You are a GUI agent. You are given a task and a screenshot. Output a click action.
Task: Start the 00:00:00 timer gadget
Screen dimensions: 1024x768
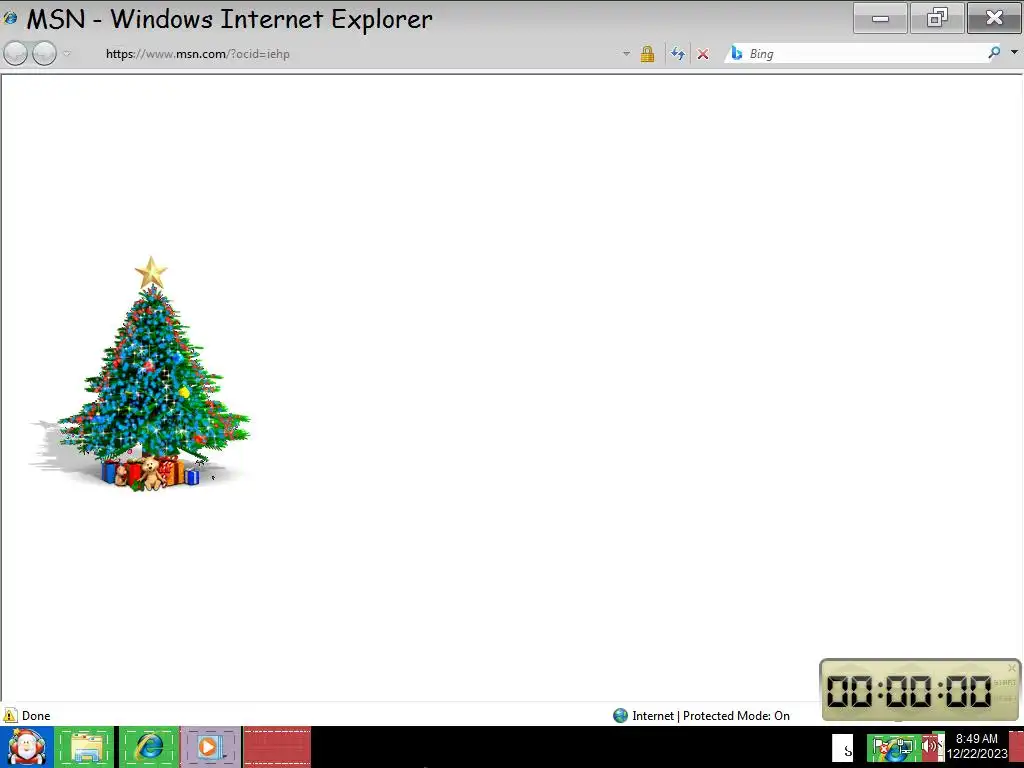click(x=1004, y=682)
